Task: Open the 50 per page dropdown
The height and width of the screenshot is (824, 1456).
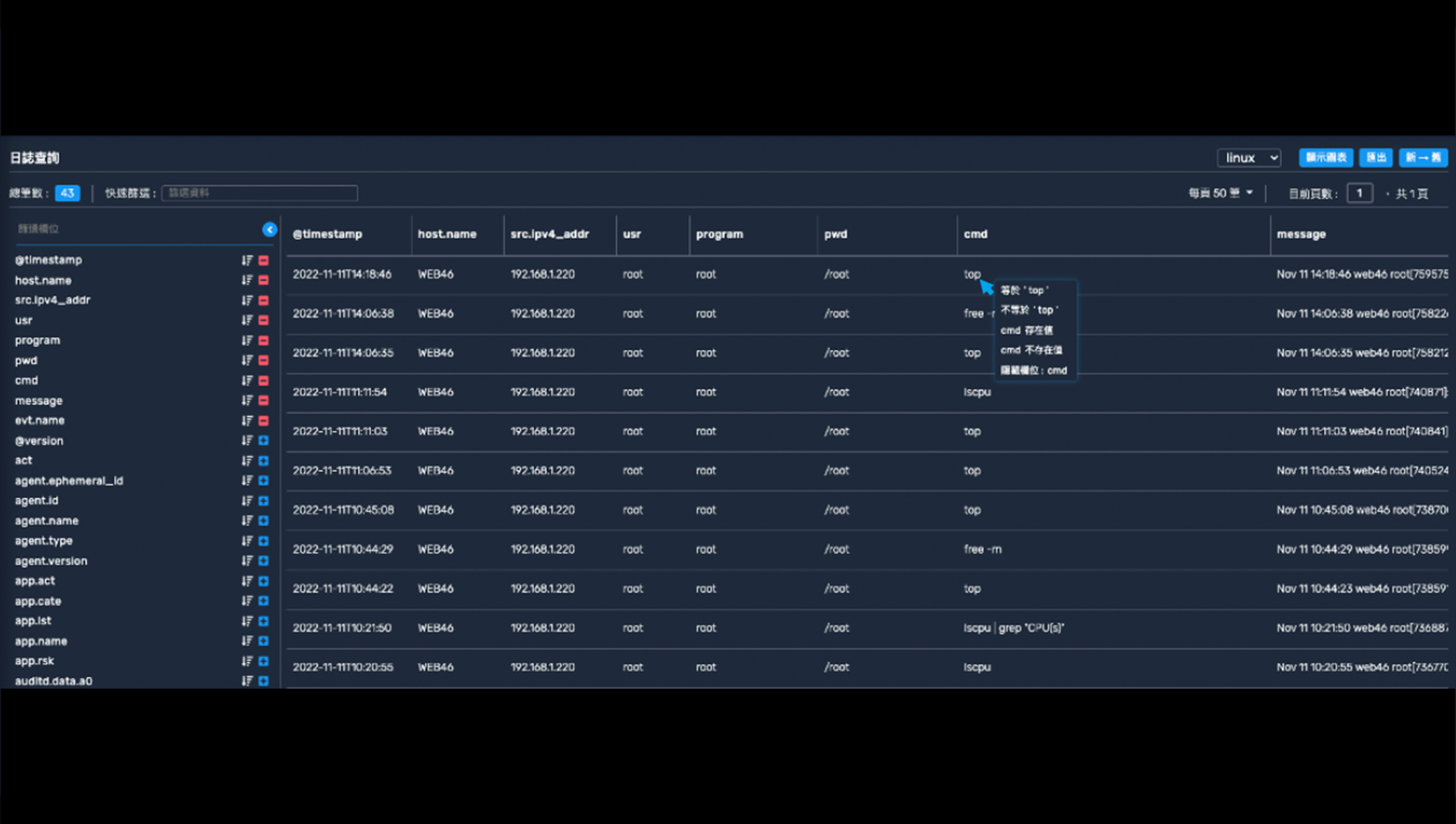Action: tap(1220, 193)
